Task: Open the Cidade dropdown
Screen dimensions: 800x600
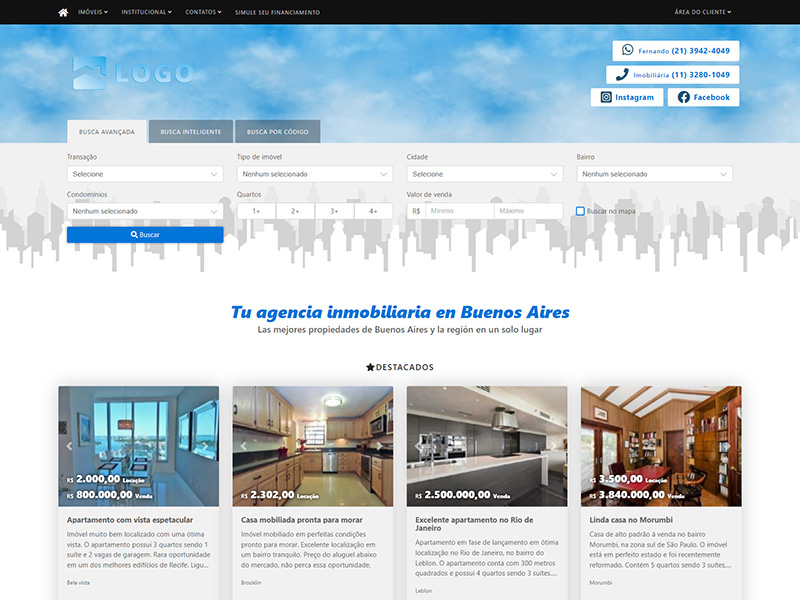Action: pos(485,174)
